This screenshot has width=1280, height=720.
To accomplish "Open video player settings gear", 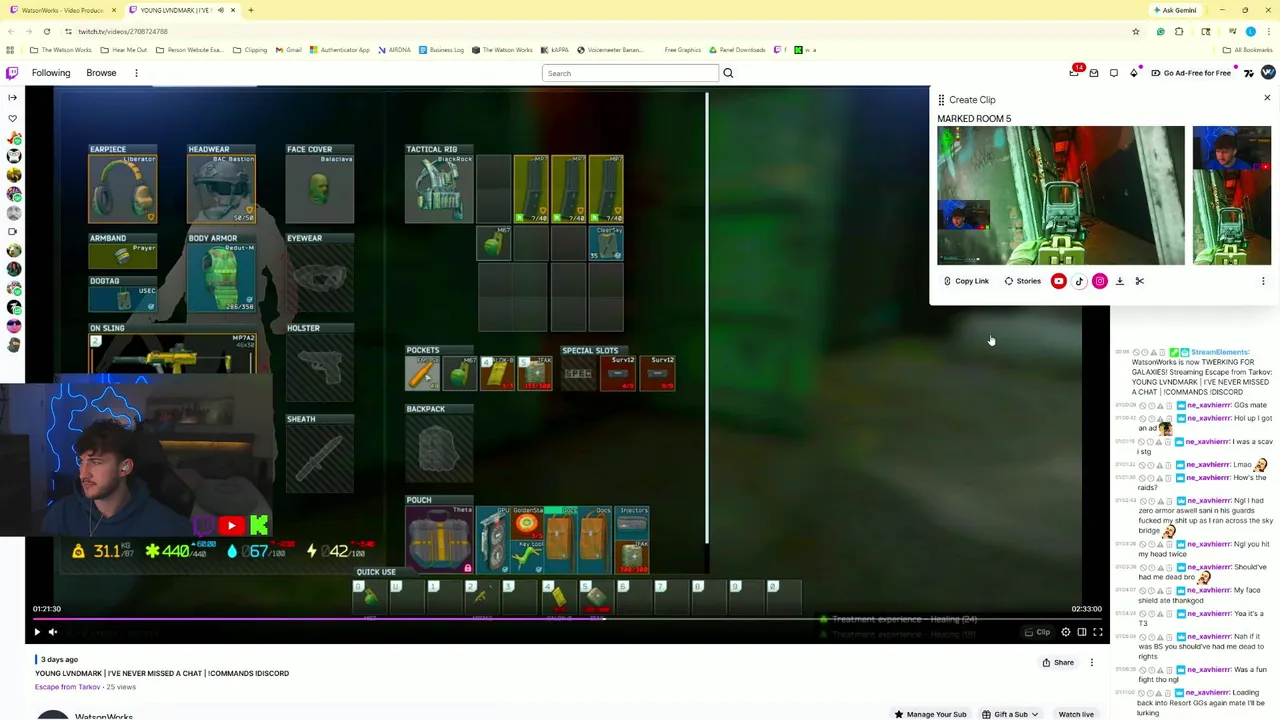I will tap(1066, 632).
